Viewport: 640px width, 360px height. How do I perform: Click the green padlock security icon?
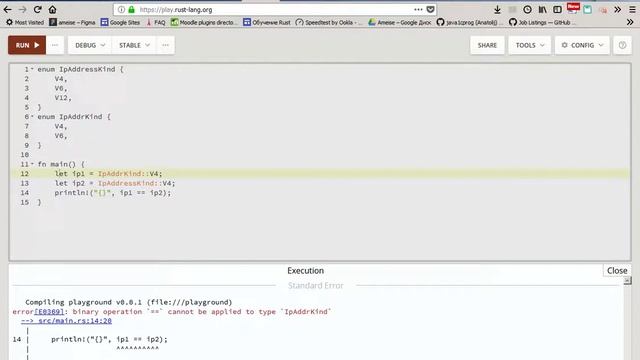click(x=131, y=9)
